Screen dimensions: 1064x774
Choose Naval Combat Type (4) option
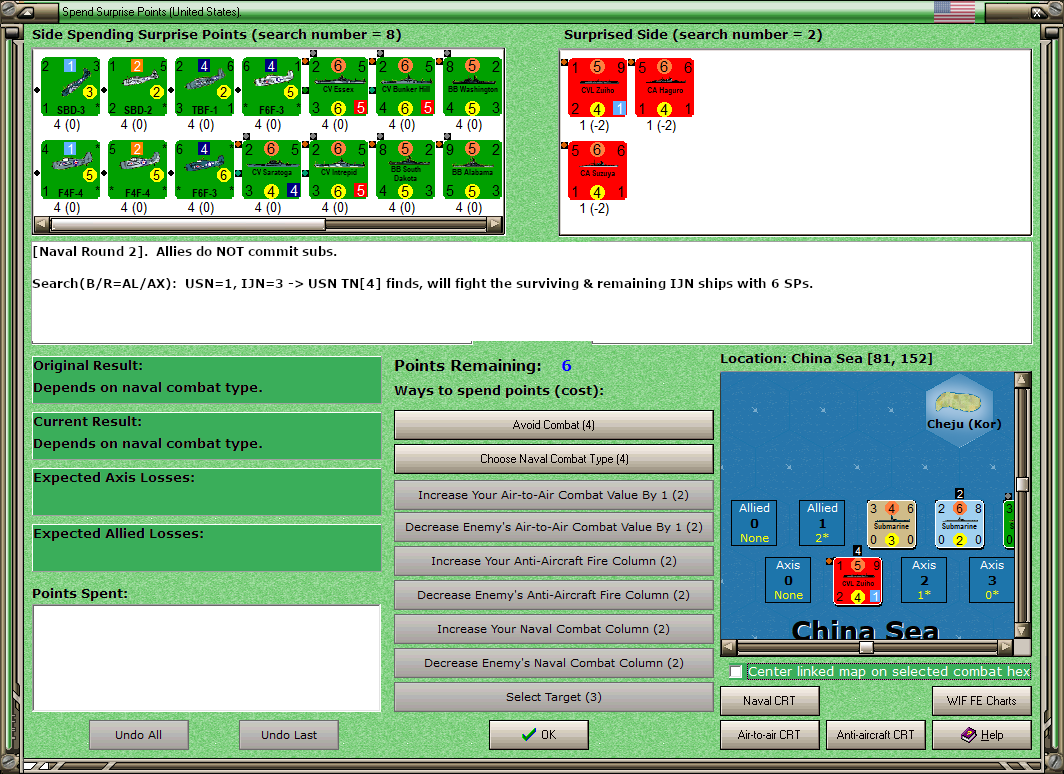coord(554,459)
